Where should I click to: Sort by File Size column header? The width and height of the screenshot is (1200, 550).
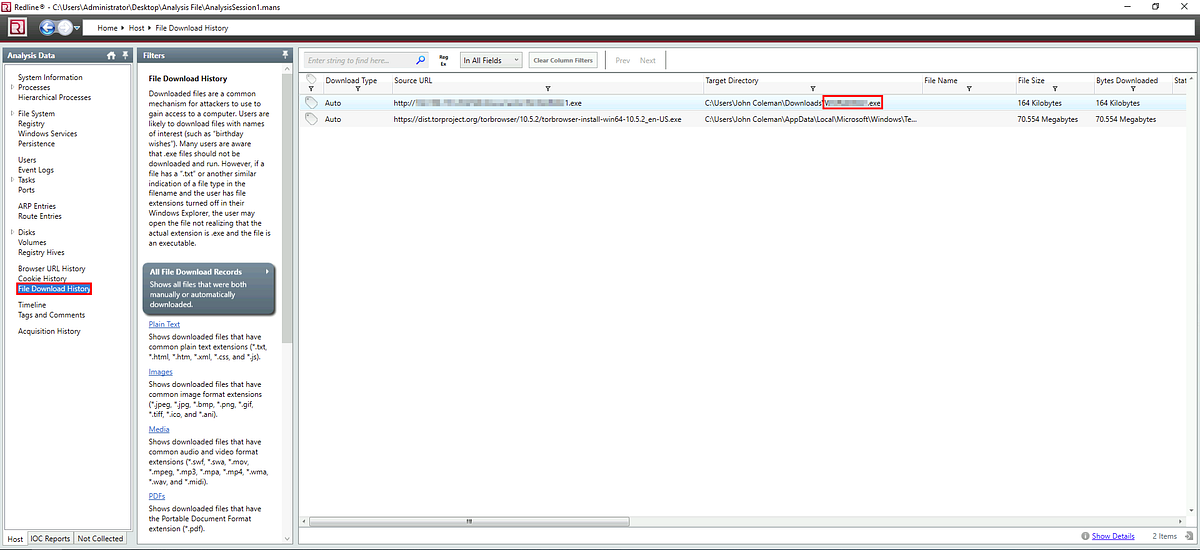pos(1031,80)
